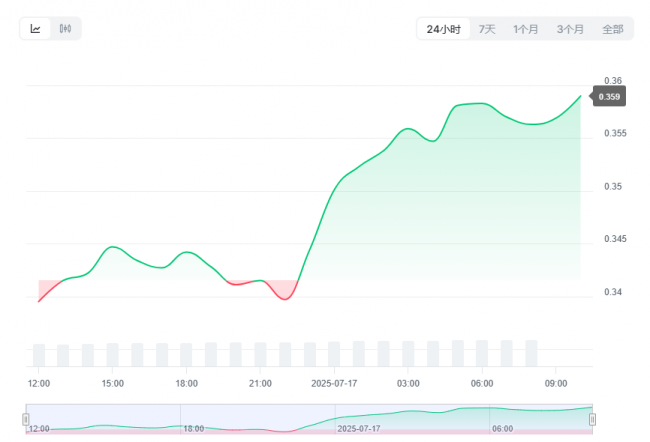This screenshot has width=650, height=442.
Task: Choose the 1个月 range option
Action: pos(526,29)
